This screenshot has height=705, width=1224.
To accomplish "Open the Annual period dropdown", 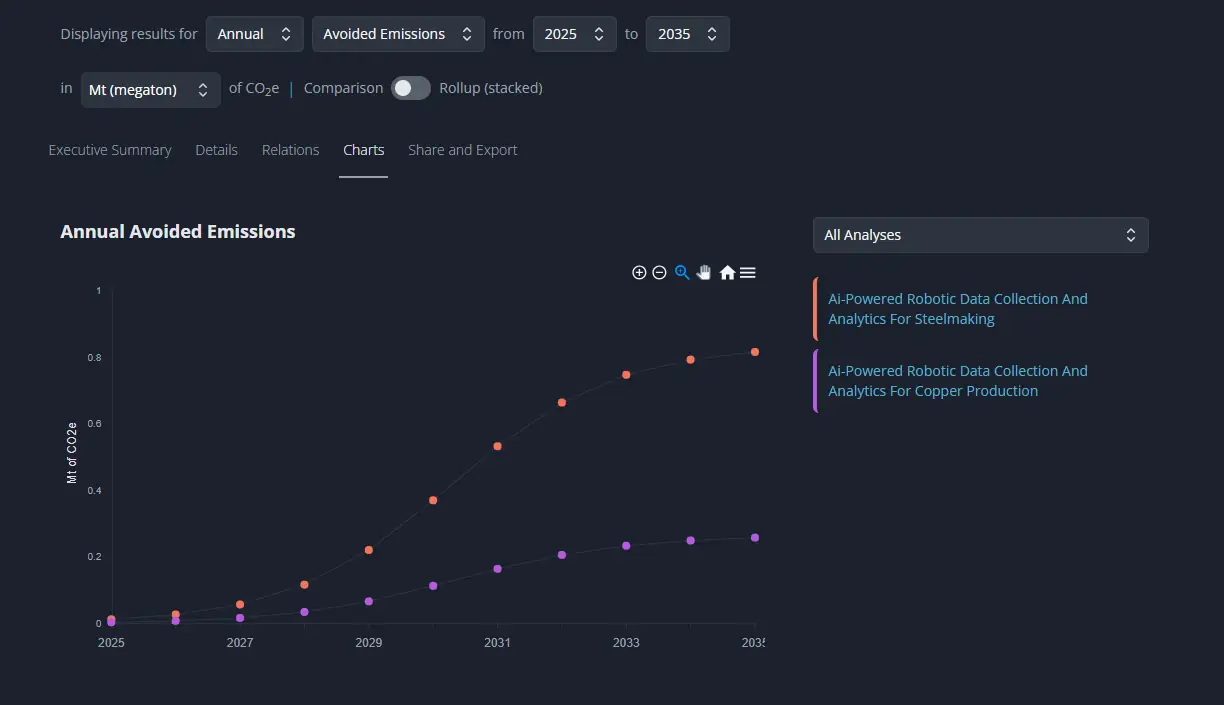I will 254,34.
